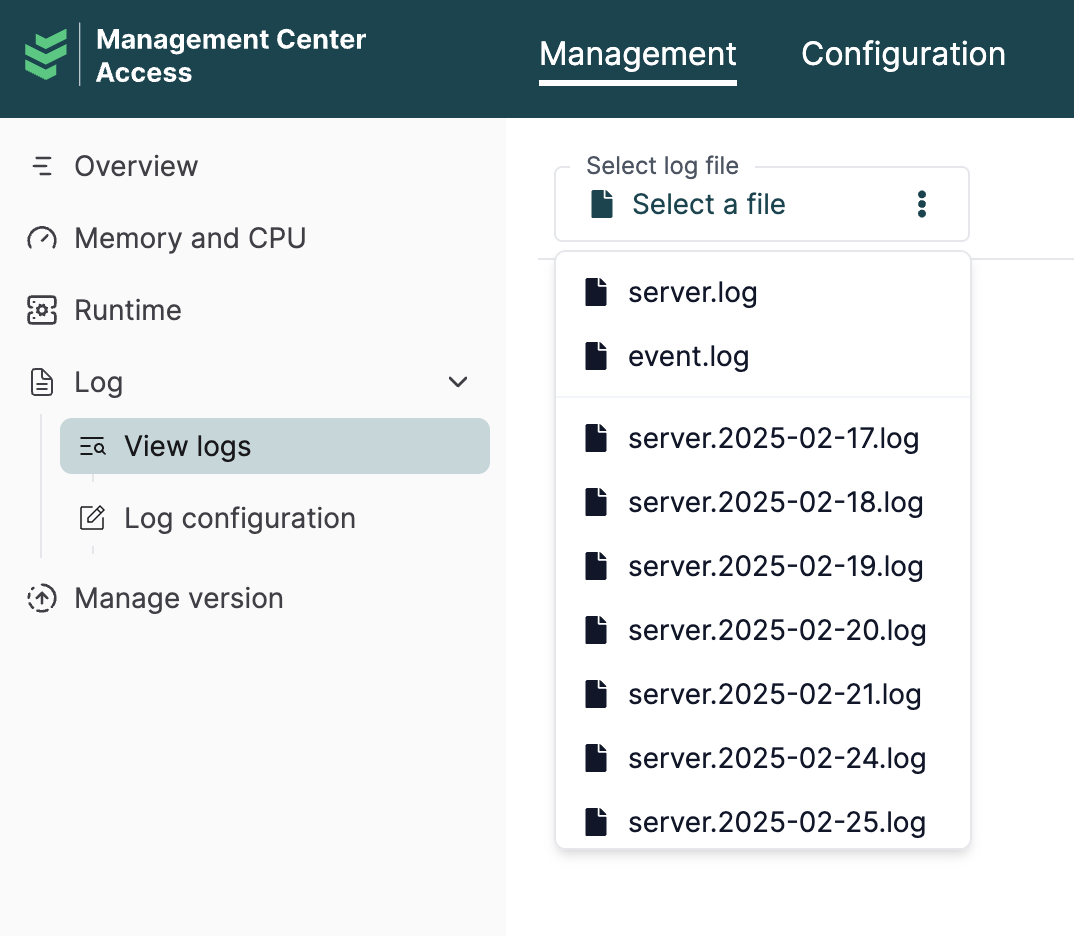Click the three-dot menu icon in file selector
Viewport: 1074px width, 936px height.
tap(921, 204)
